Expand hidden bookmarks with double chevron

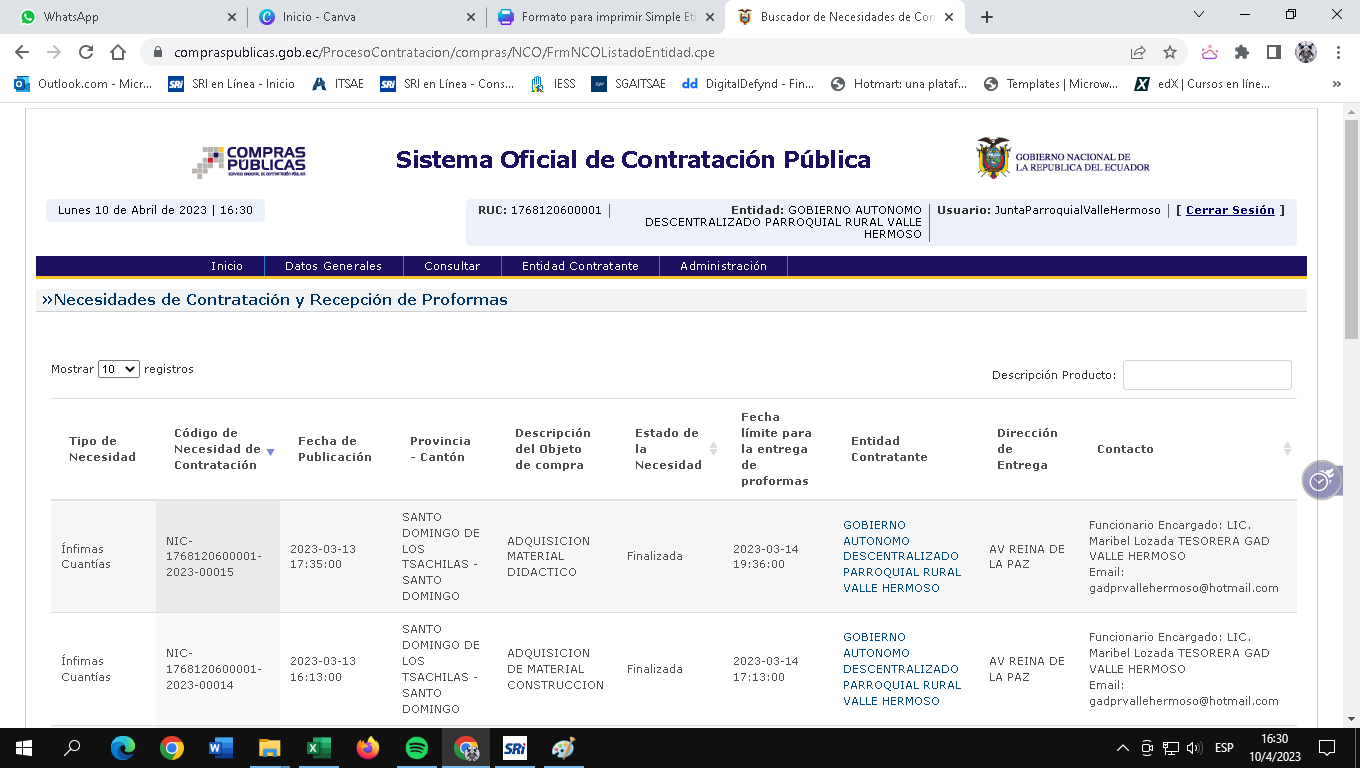(x=1336, y=84)
